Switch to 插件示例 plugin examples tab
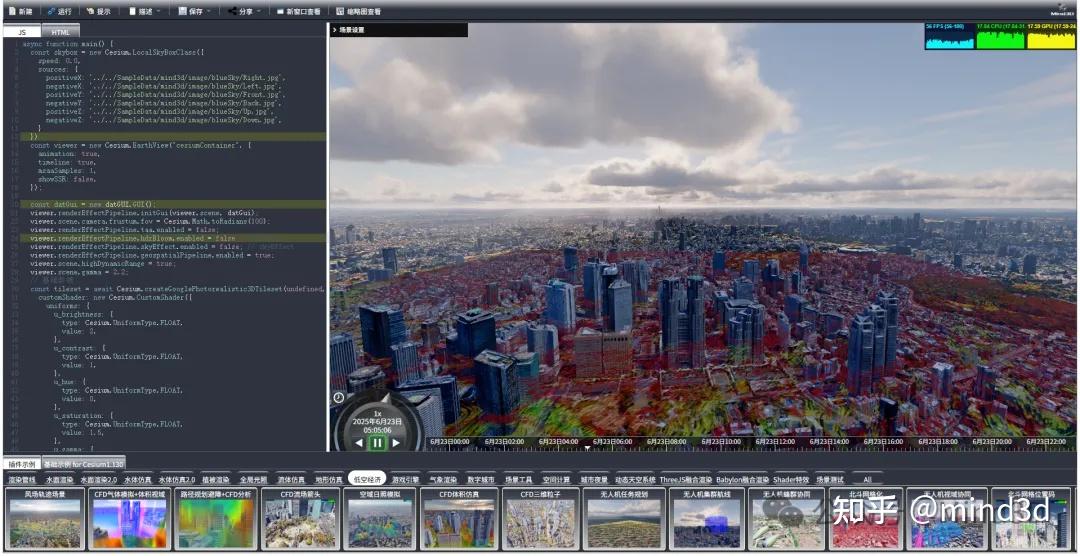This screenshot has height=556, width=1080. pos(22,465)
